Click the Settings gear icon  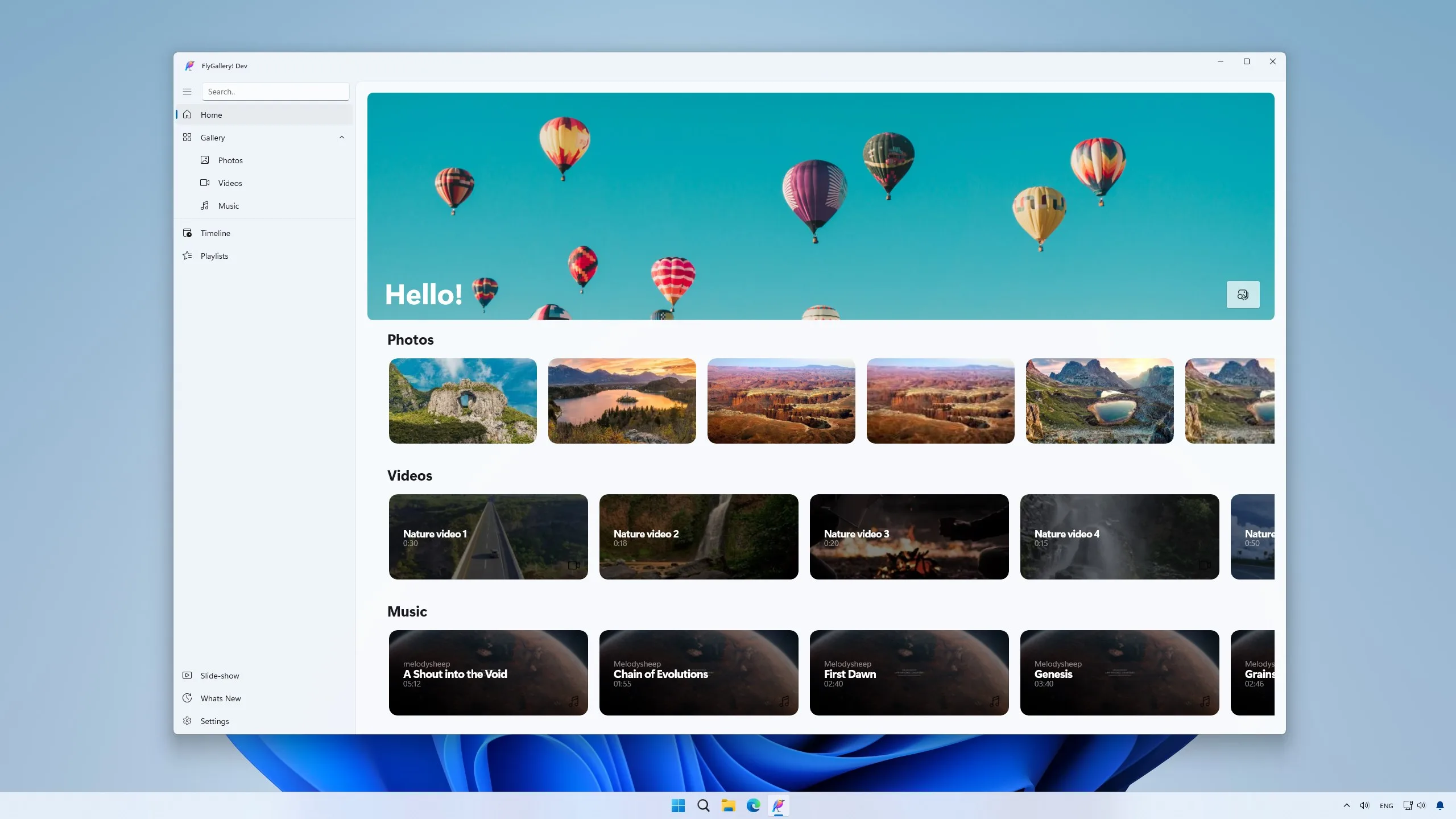tap(187, 721)
